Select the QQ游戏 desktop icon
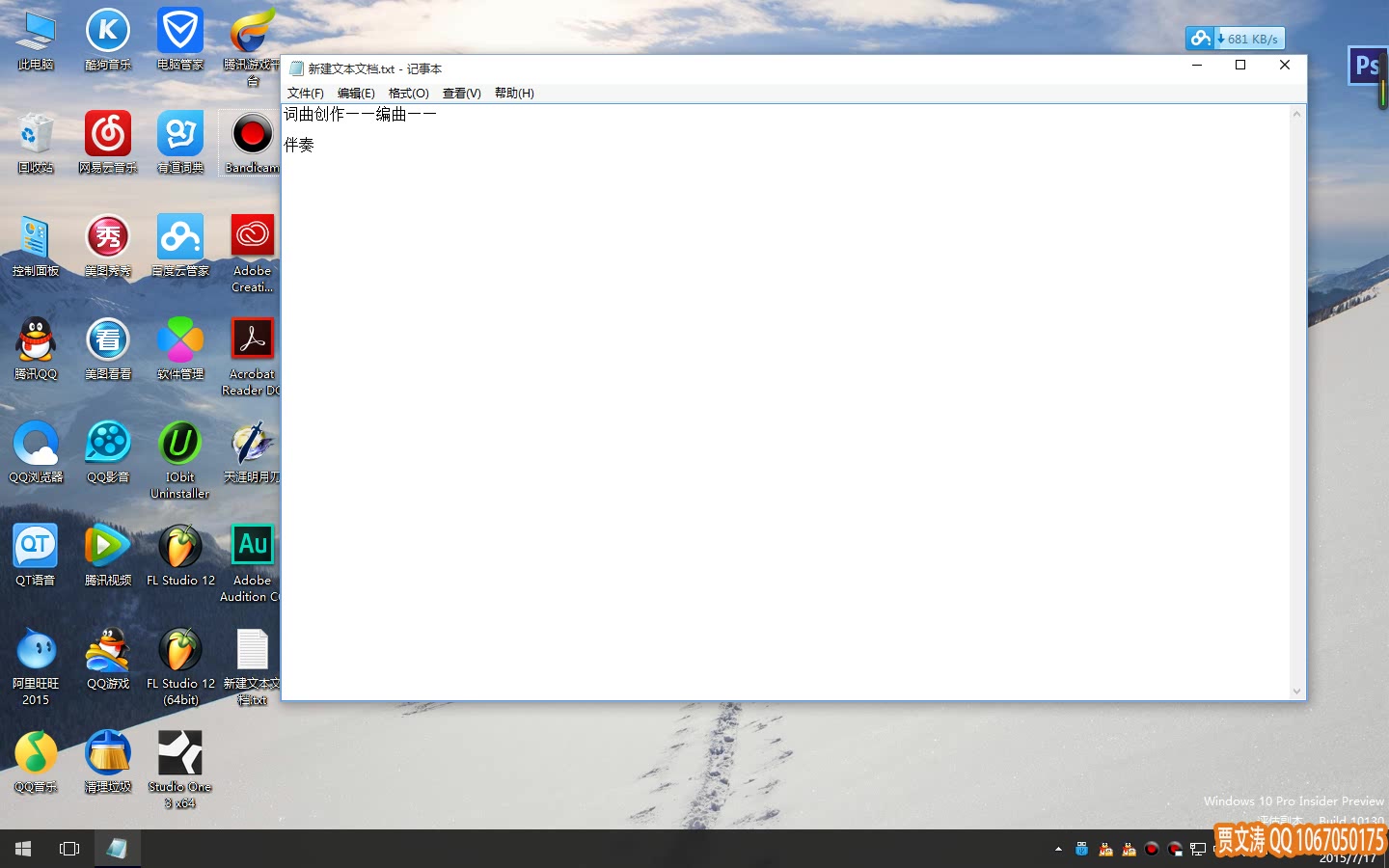This screenshot has height=868, width=1389. coord(108,659)
